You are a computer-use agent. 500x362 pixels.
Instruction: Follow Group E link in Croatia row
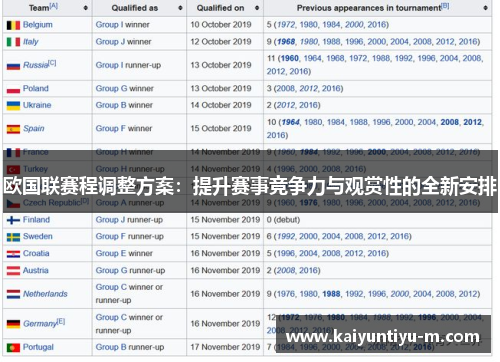tap(111, 253)
